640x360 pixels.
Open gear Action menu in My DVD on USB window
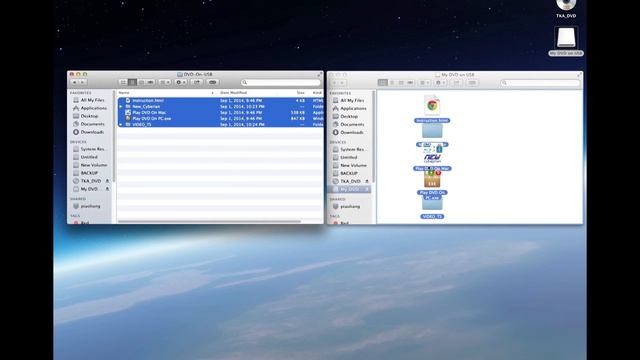point(440,83)
